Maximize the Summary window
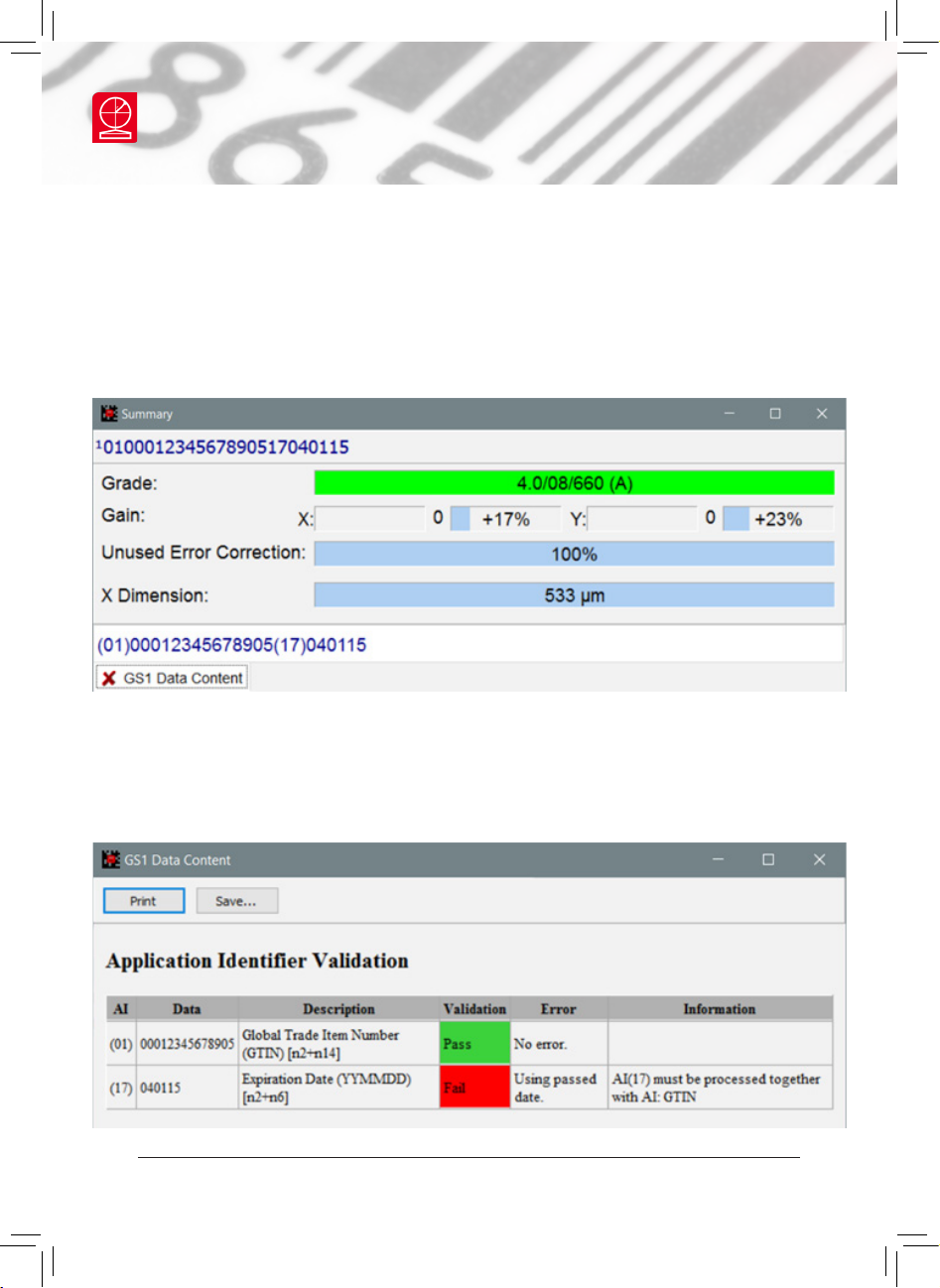Screen dimensions: 940x1288 point(775,414)
